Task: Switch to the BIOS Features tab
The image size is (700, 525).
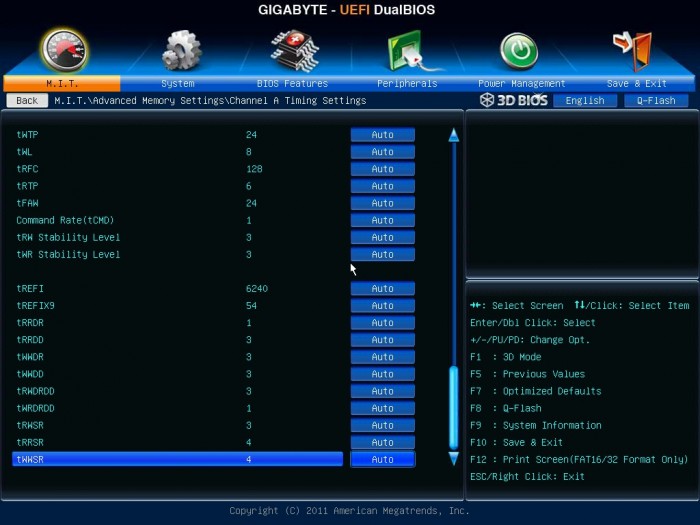Action: pos(292,83)
